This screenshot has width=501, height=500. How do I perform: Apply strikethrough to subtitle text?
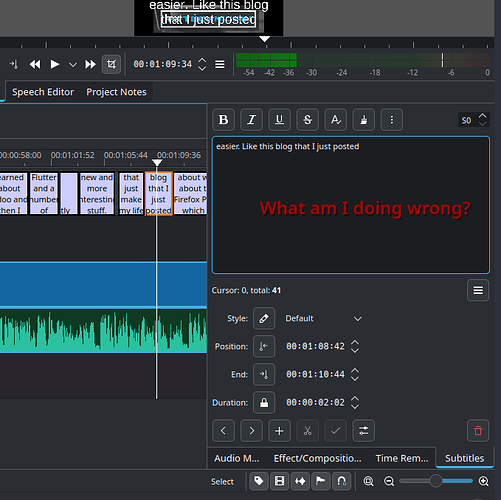(x=307, y=120)
